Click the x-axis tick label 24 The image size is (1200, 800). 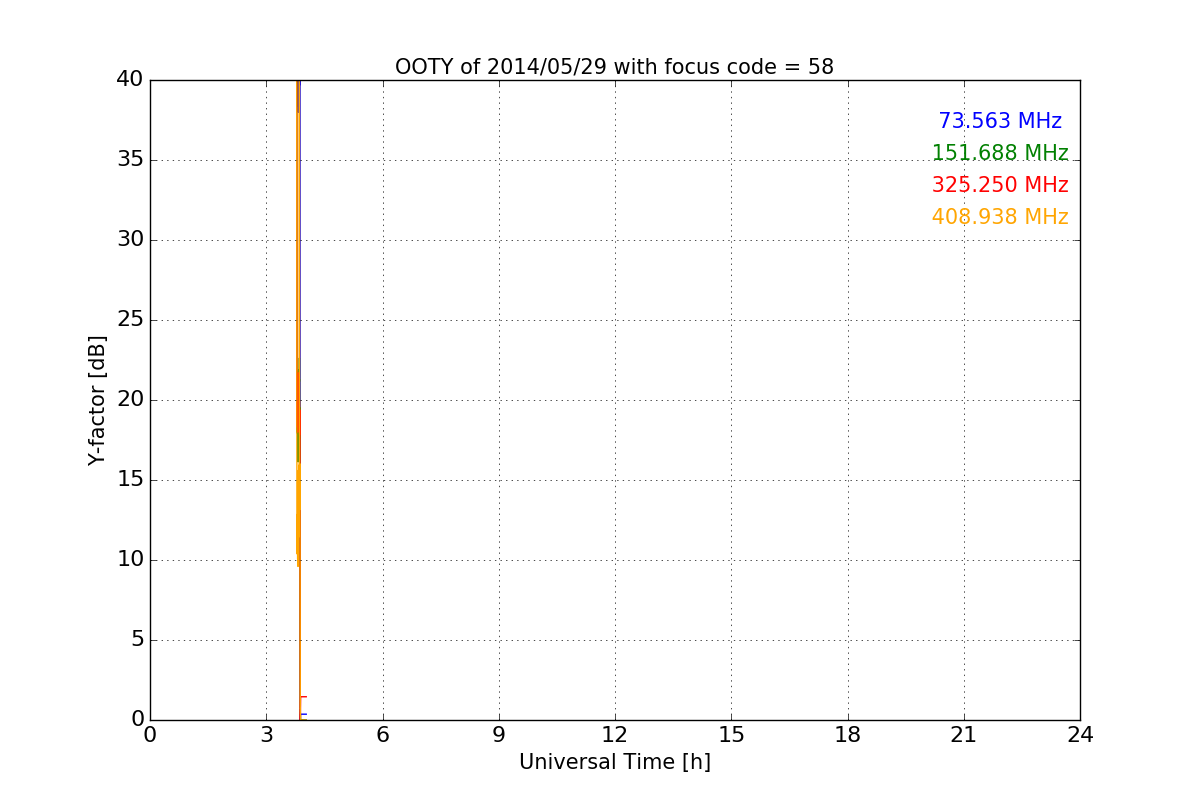1080,735
